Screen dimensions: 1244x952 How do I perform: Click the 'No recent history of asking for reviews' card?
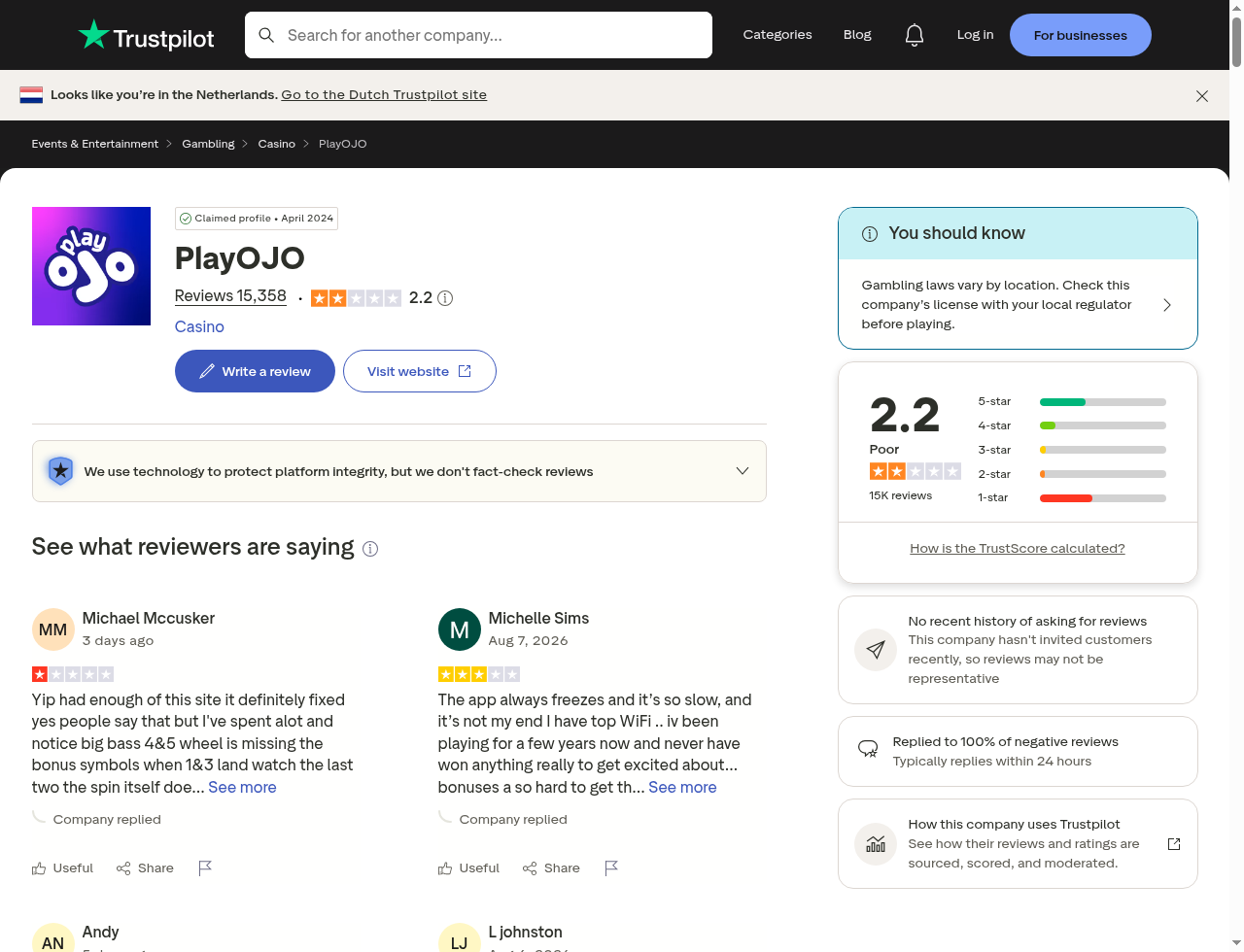pos(1018,650)
